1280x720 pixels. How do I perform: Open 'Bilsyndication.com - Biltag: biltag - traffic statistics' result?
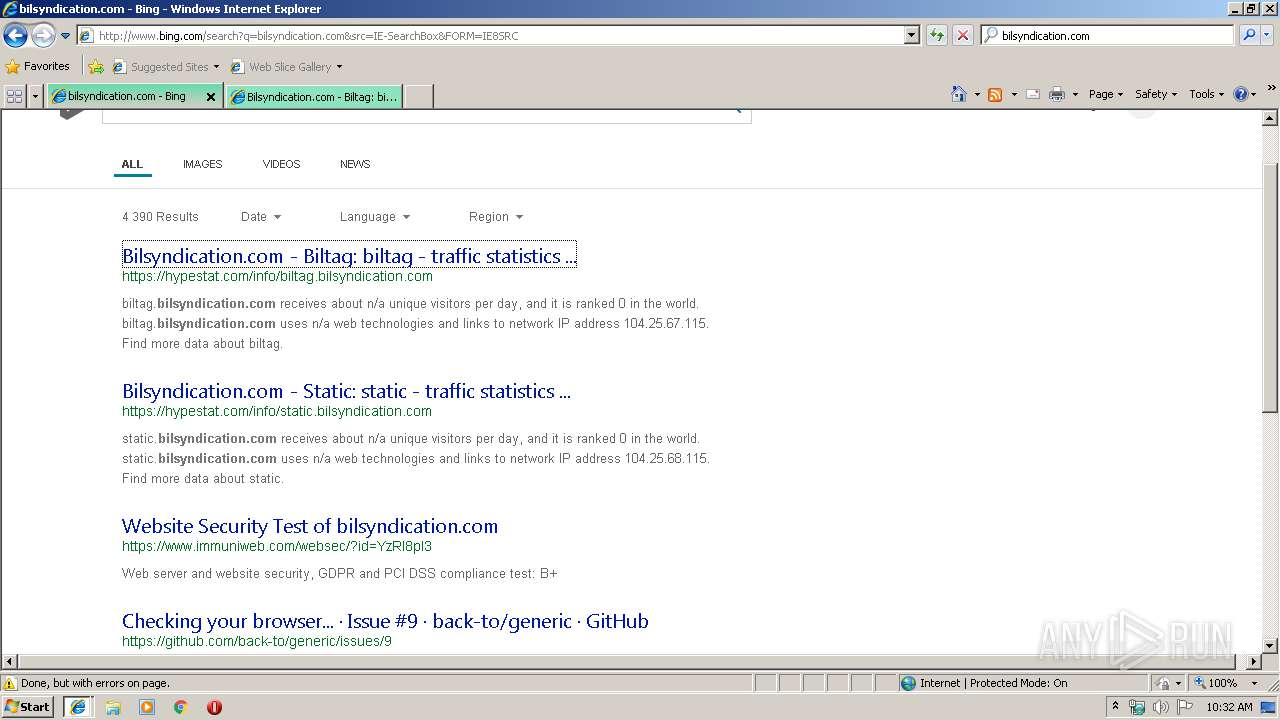tap(349, 256)
